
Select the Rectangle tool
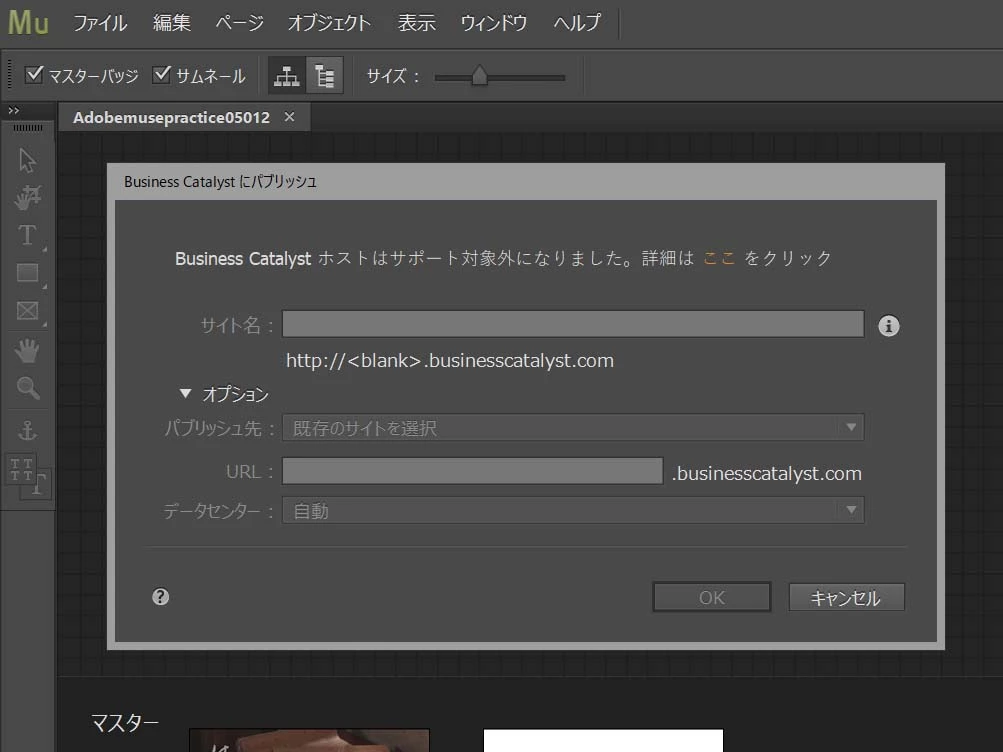click(x=27, y=273)
